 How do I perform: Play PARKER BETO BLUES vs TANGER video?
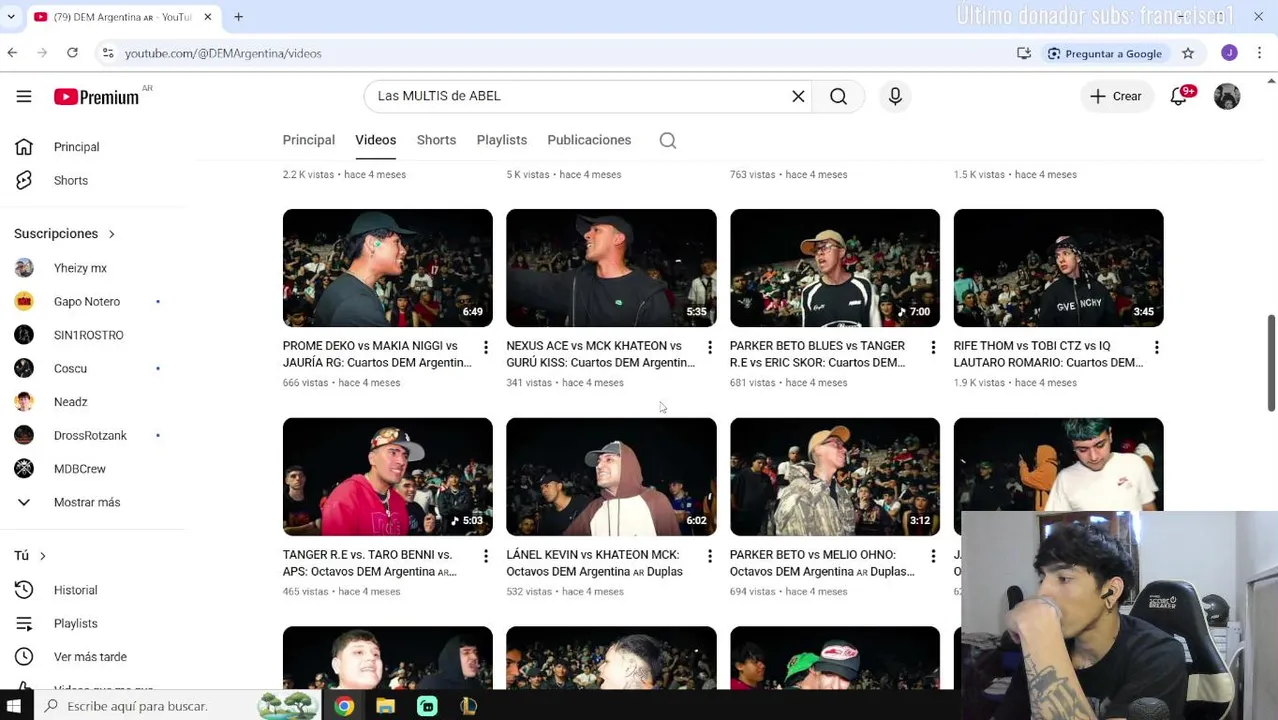(834, 268)
